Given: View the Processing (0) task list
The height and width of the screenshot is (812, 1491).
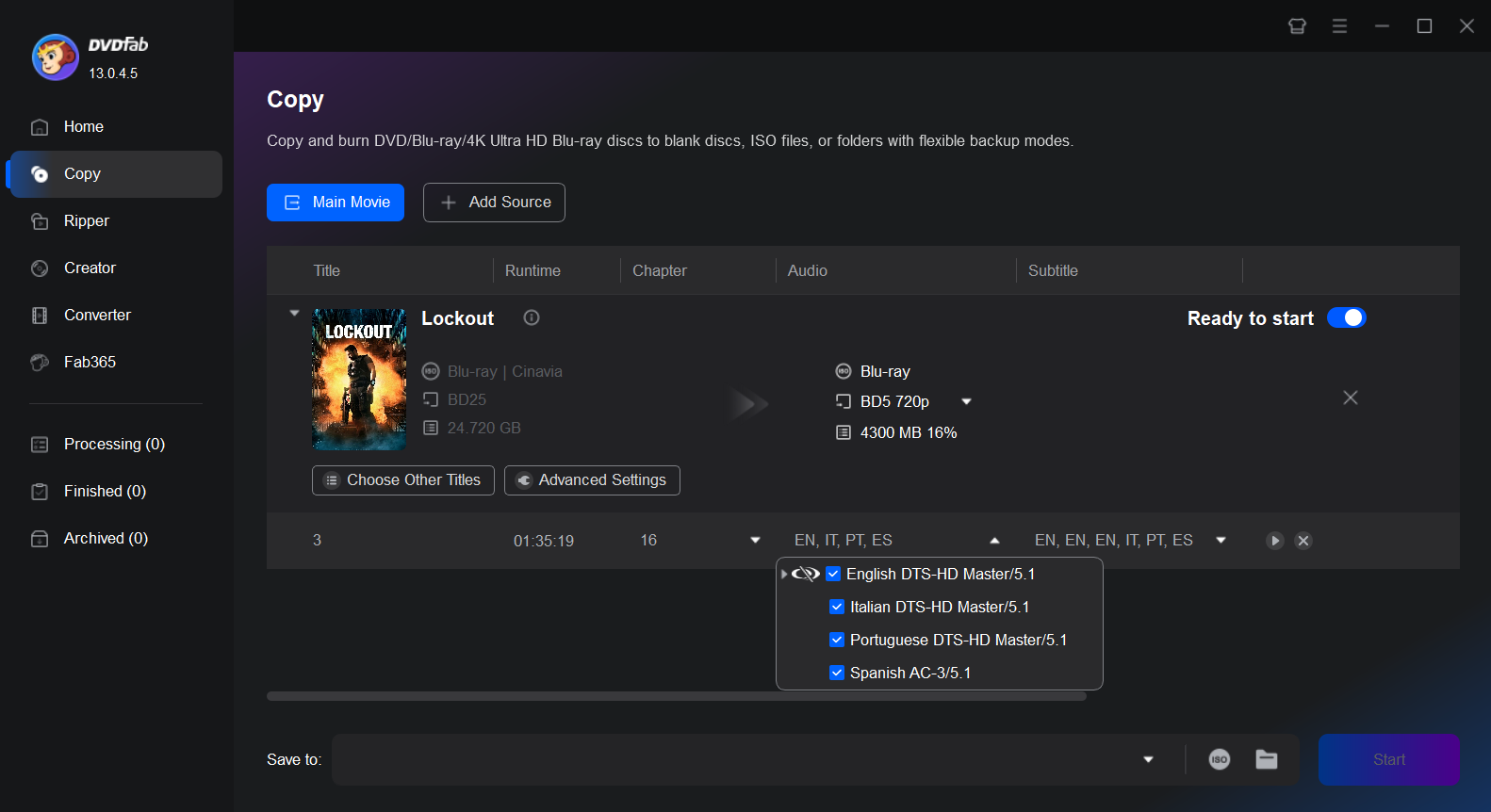Looking at the screenshot, I should [x=116, y=445].
